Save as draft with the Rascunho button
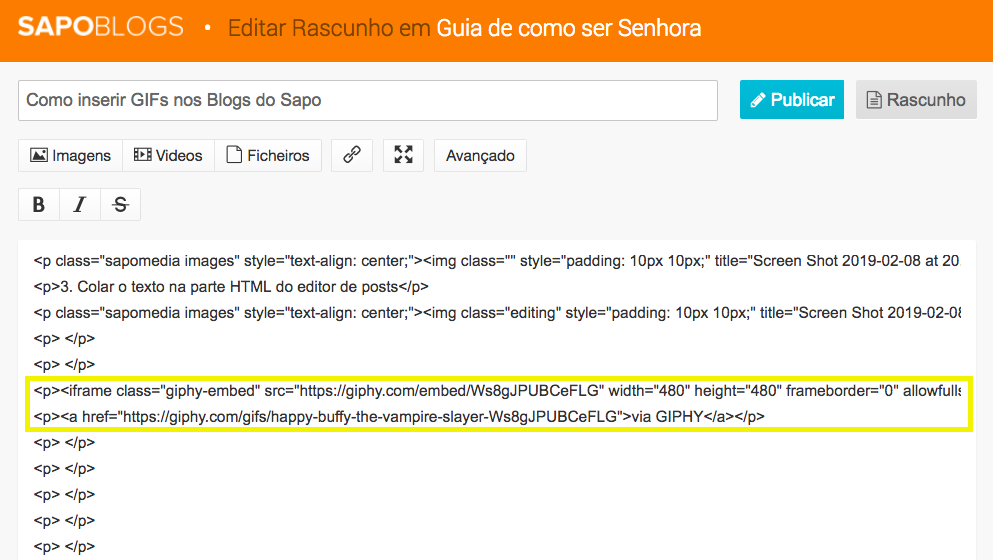 pyautogui.click(x=915, y=100)
